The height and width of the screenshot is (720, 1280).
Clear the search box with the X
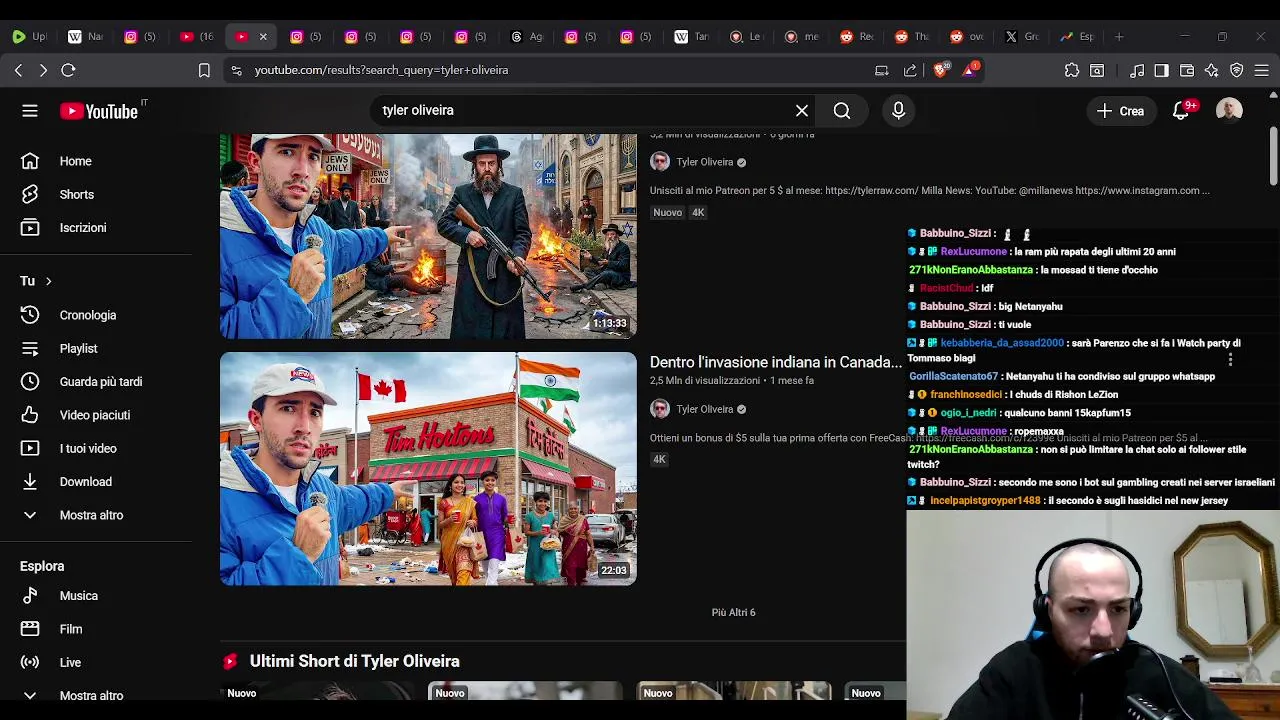pos(802,111)
